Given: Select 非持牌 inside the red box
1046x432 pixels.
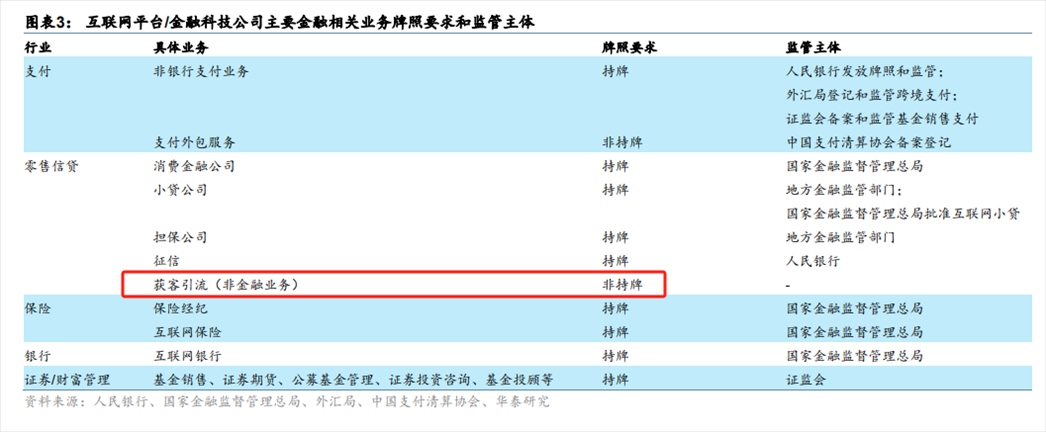Looking at the screenshot, I should pos(622,285).
